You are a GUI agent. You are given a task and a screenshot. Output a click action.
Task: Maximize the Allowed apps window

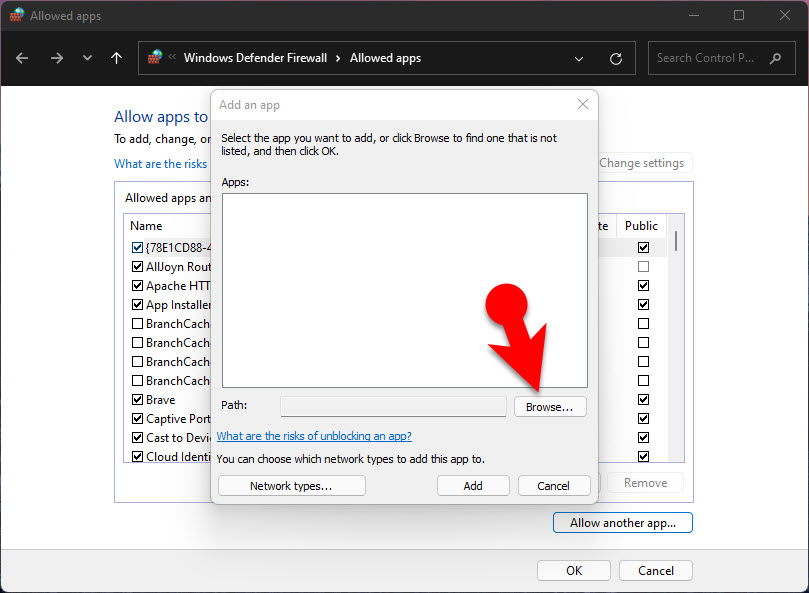pos(739,15)
